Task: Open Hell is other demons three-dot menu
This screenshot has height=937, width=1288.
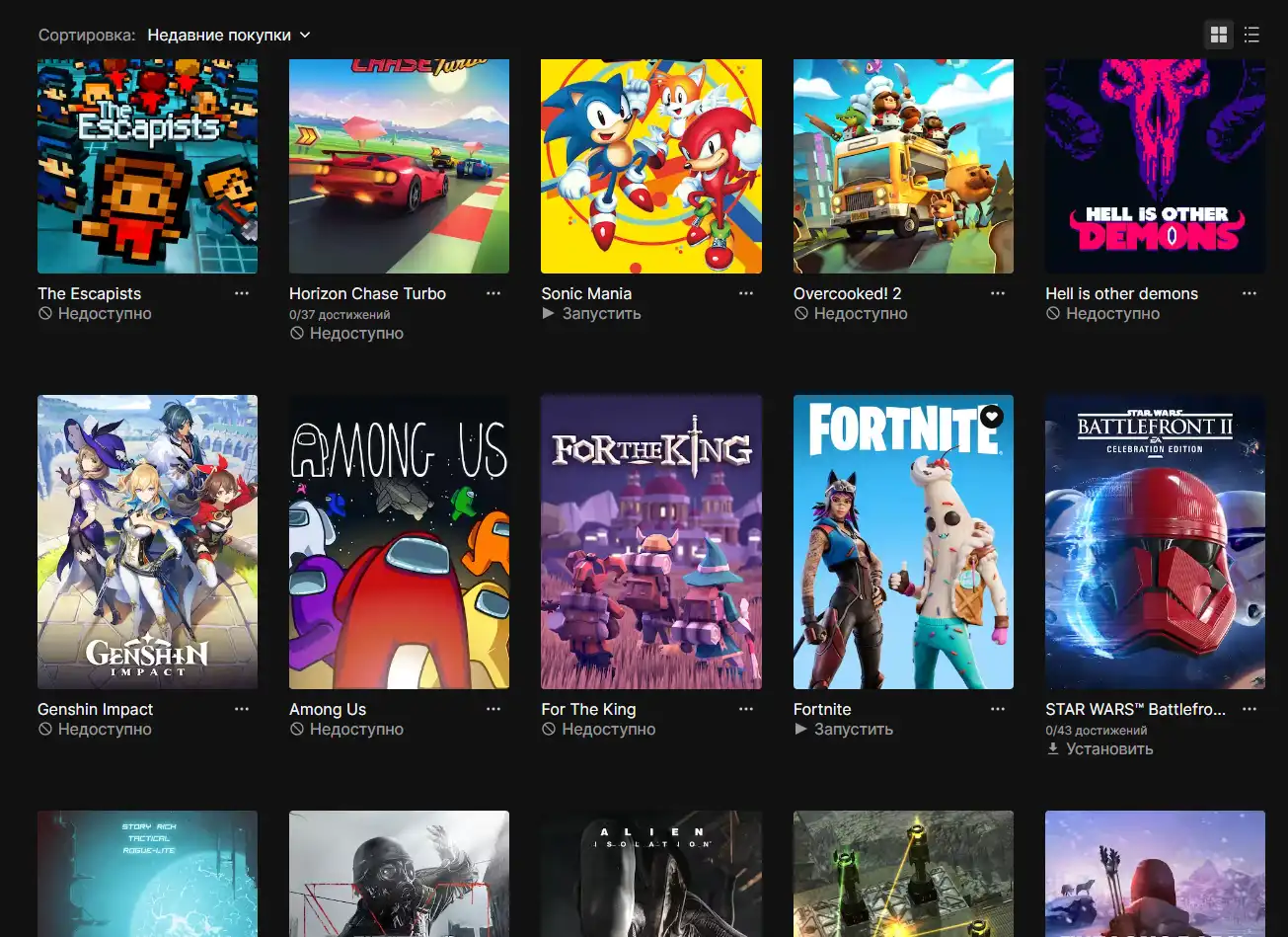Action: [1250, 293]
